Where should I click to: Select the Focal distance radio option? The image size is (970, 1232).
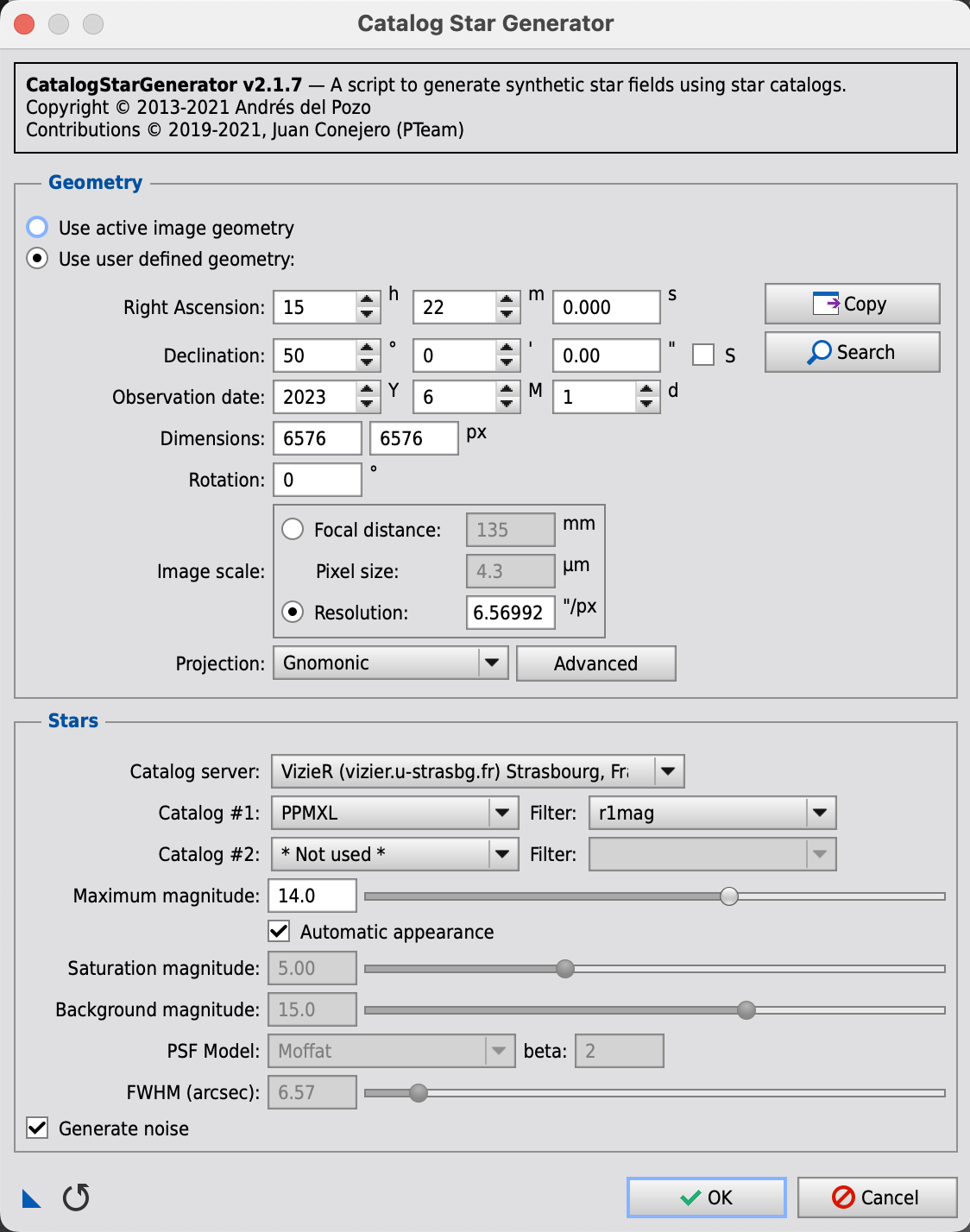tap(293, 529)
